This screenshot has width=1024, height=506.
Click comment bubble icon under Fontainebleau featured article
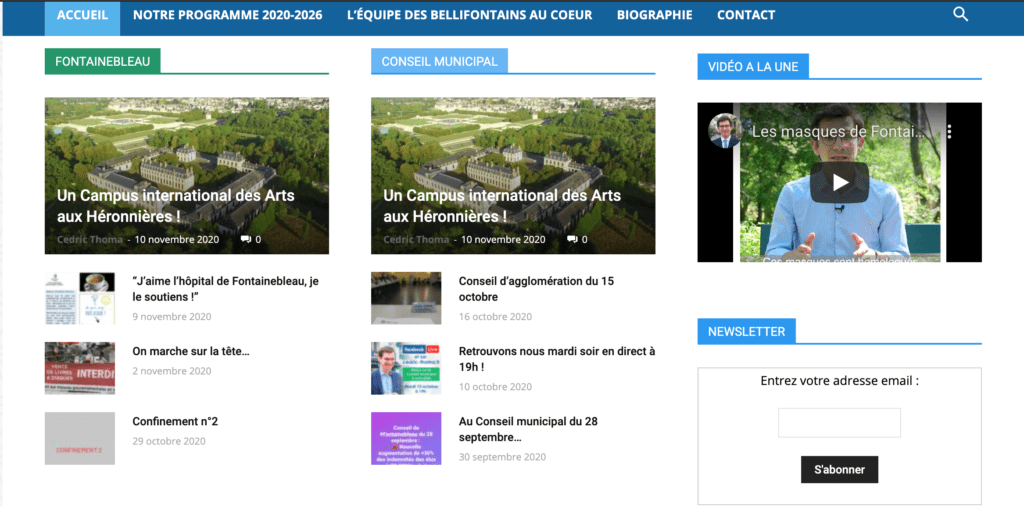246,240
